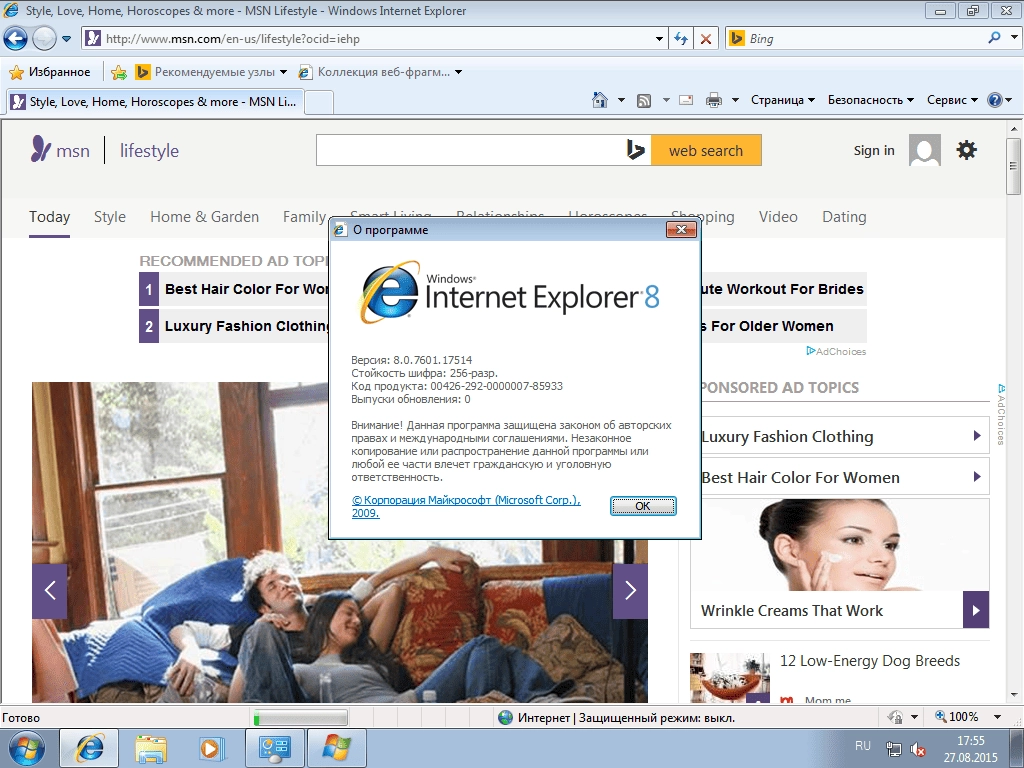Screen dimensions: 1024x768
Task: Click the Back navigation arrow
Action: [15, 39]
